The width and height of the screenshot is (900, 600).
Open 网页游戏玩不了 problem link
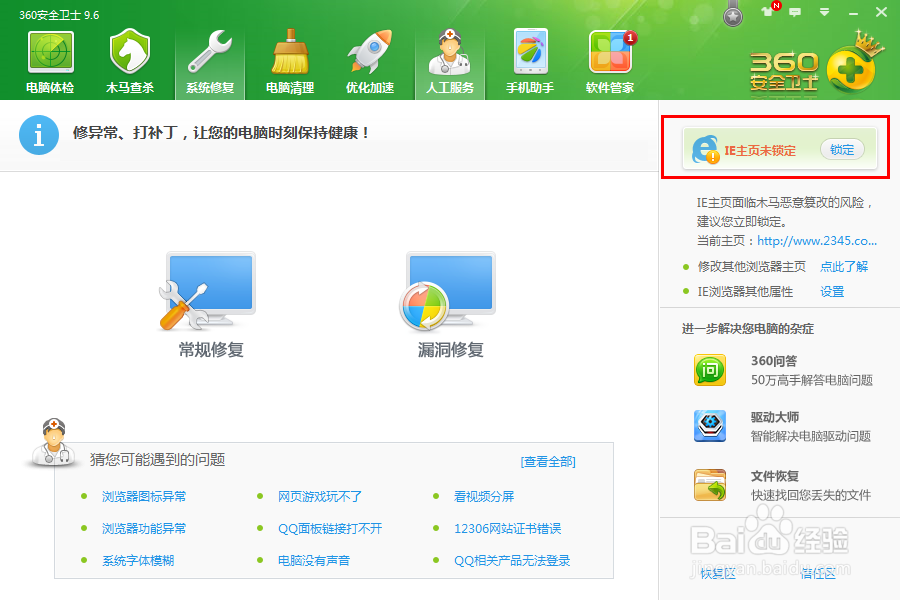[x=320, y=497]
